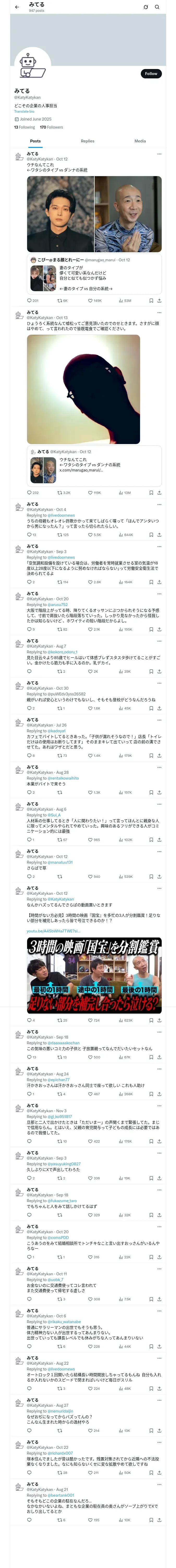
Task: Open more options on the Oct 4 reply
Action: [x=159, y=505]
